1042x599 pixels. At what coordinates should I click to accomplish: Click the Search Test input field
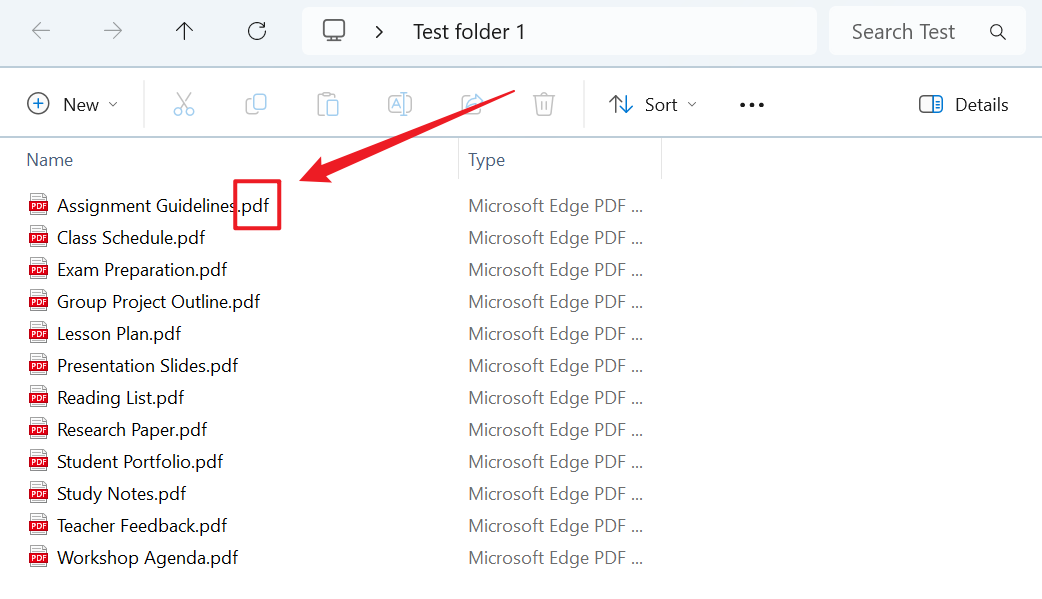pos(903,31)
